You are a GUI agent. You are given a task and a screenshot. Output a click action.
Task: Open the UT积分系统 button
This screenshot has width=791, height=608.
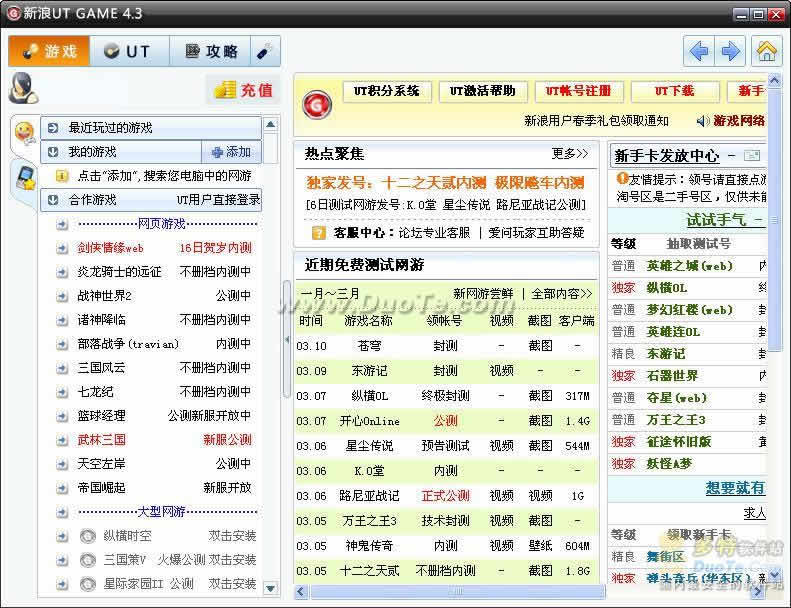tap(387, 91)
